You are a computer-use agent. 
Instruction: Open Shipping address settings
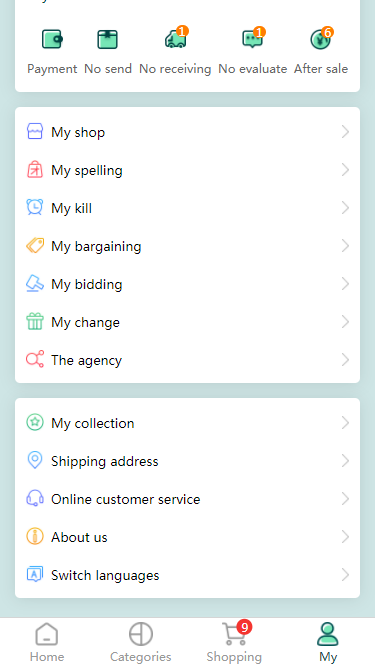[x=188, y=461]
